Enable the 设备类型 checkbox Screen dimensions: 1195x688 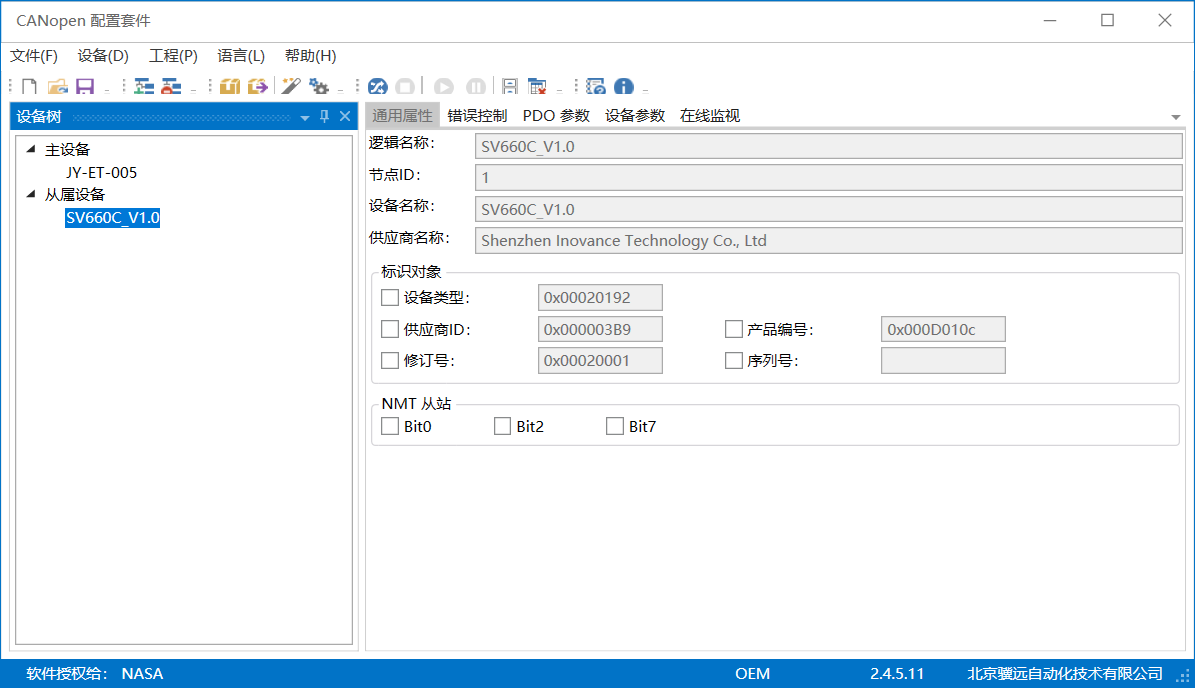(x=389, y=297)
